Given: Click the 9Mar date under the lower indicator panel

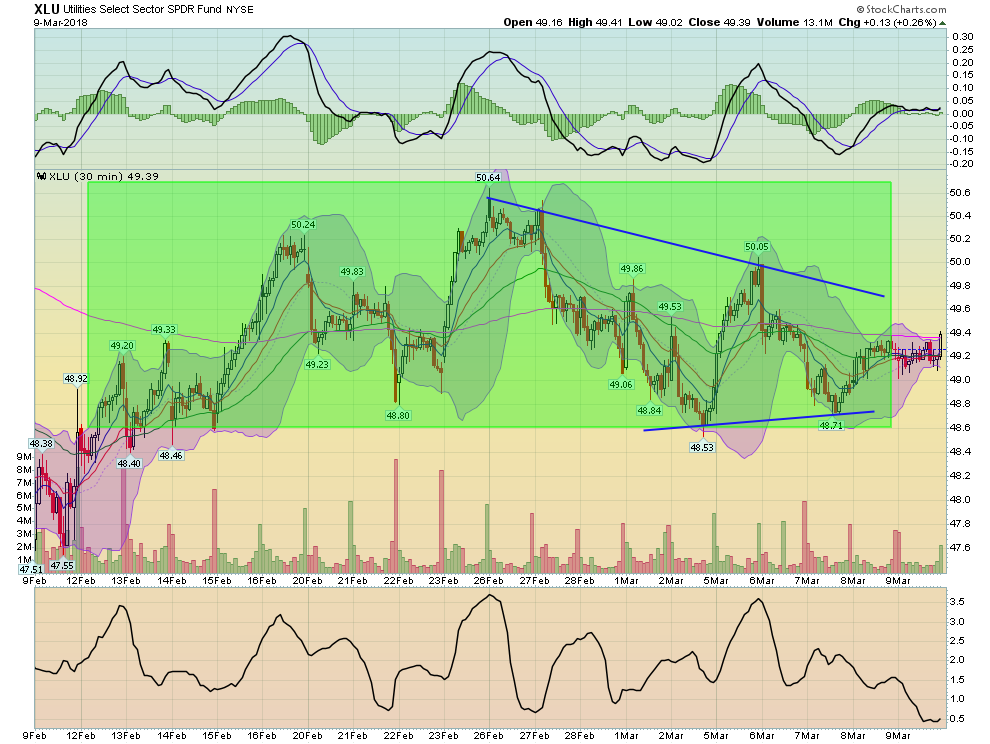Looking at the screenshot, I should 897,735.
